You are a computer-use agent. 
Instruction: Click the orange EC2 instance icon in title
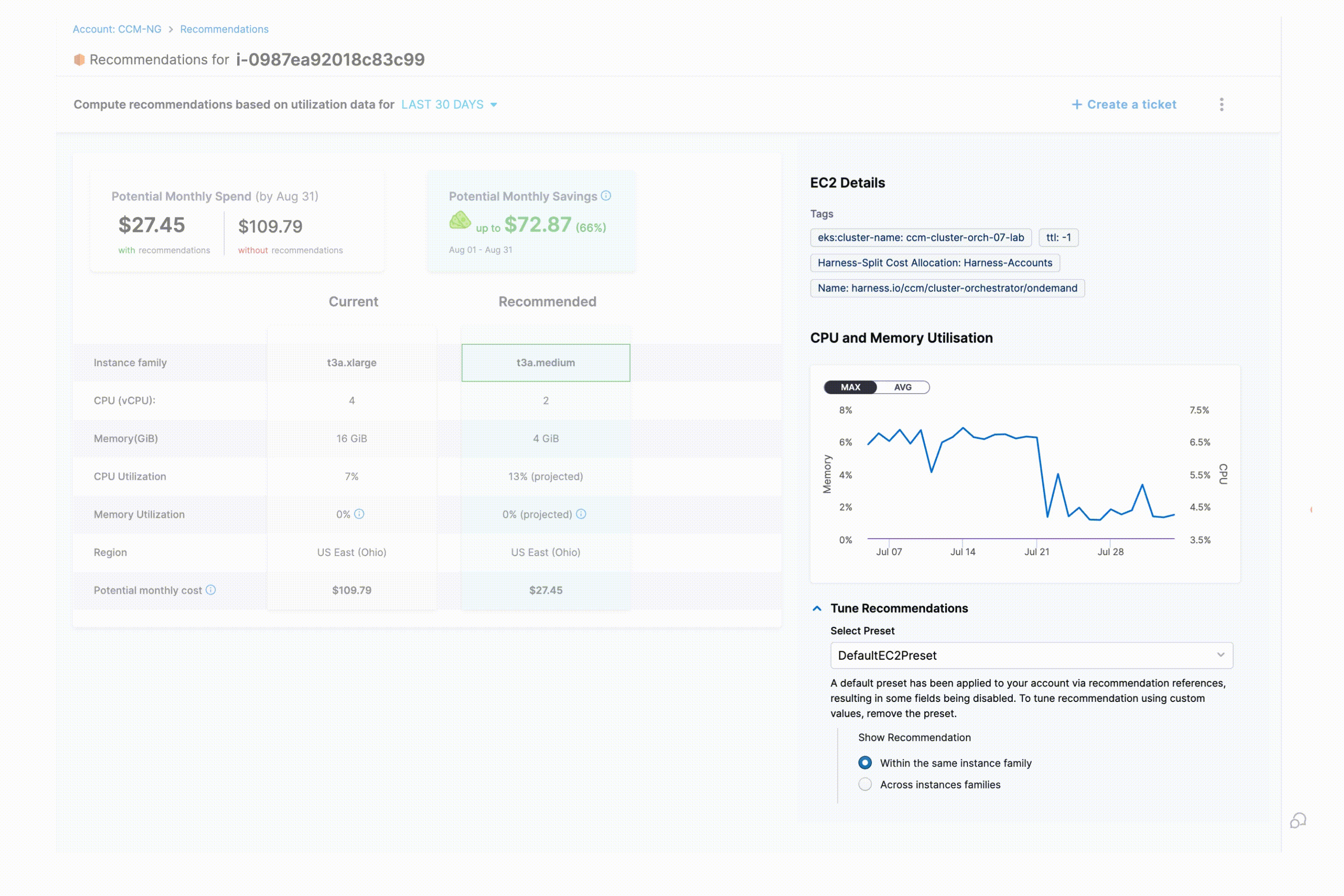(x=79, y=59)
